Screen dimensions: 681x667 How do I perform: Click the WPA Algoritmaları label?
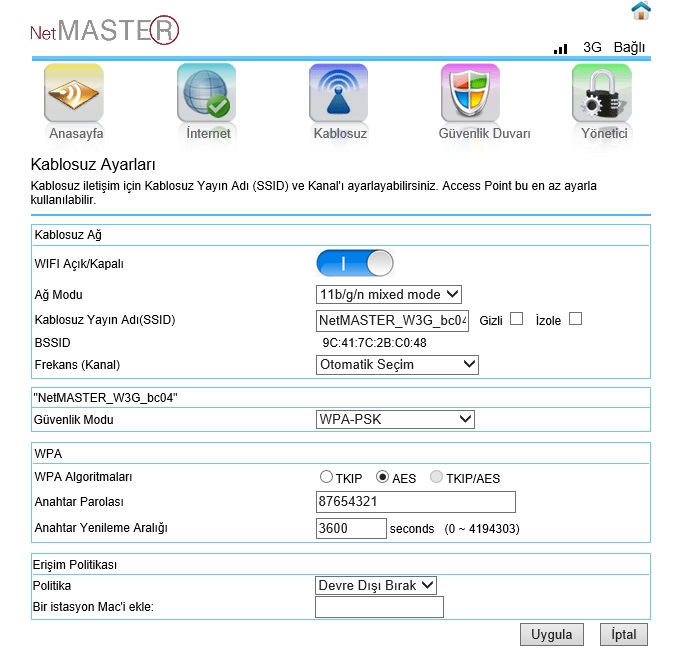[83, 477]
